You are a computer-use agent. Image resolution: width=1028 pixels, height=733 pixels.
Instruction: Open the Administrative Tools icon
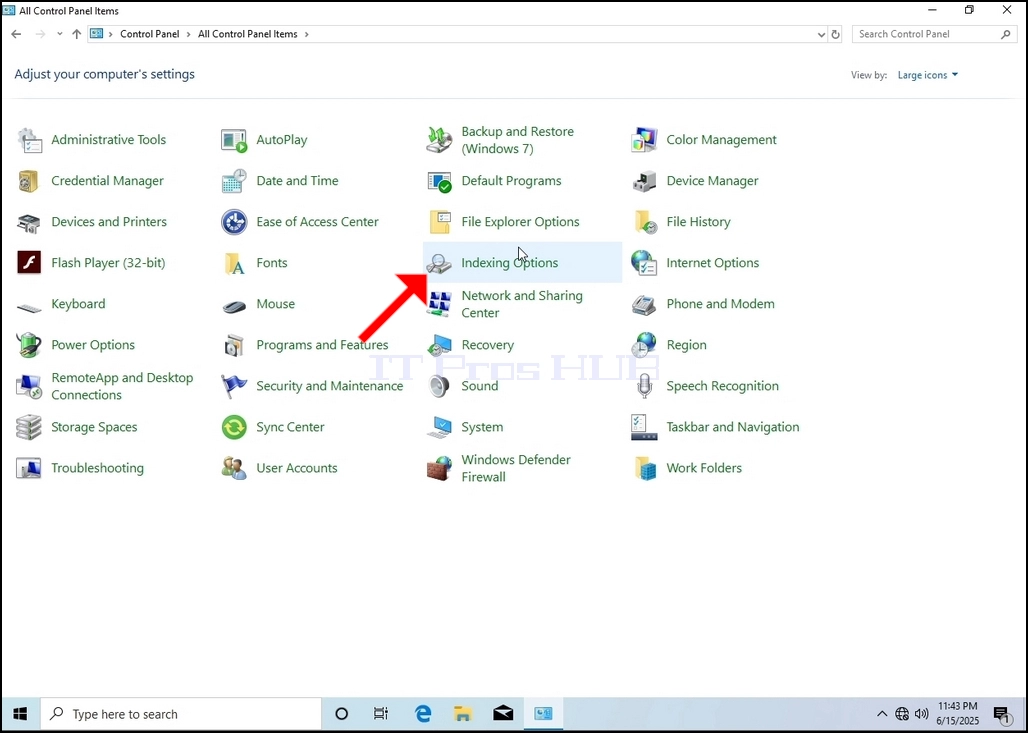click(x=29, y=140)
